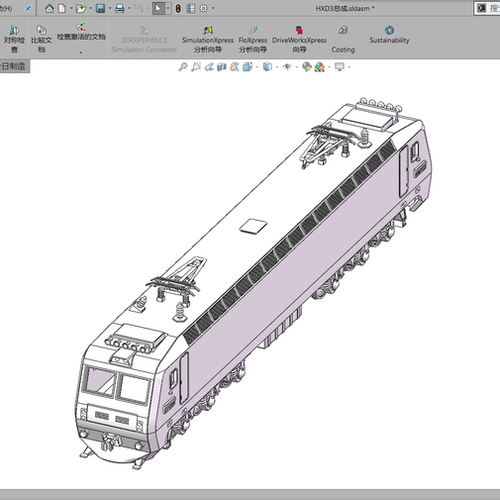Viewport: 500px width, 500px height.
Task: Toggle Section View icon
Action: (222, 67)
